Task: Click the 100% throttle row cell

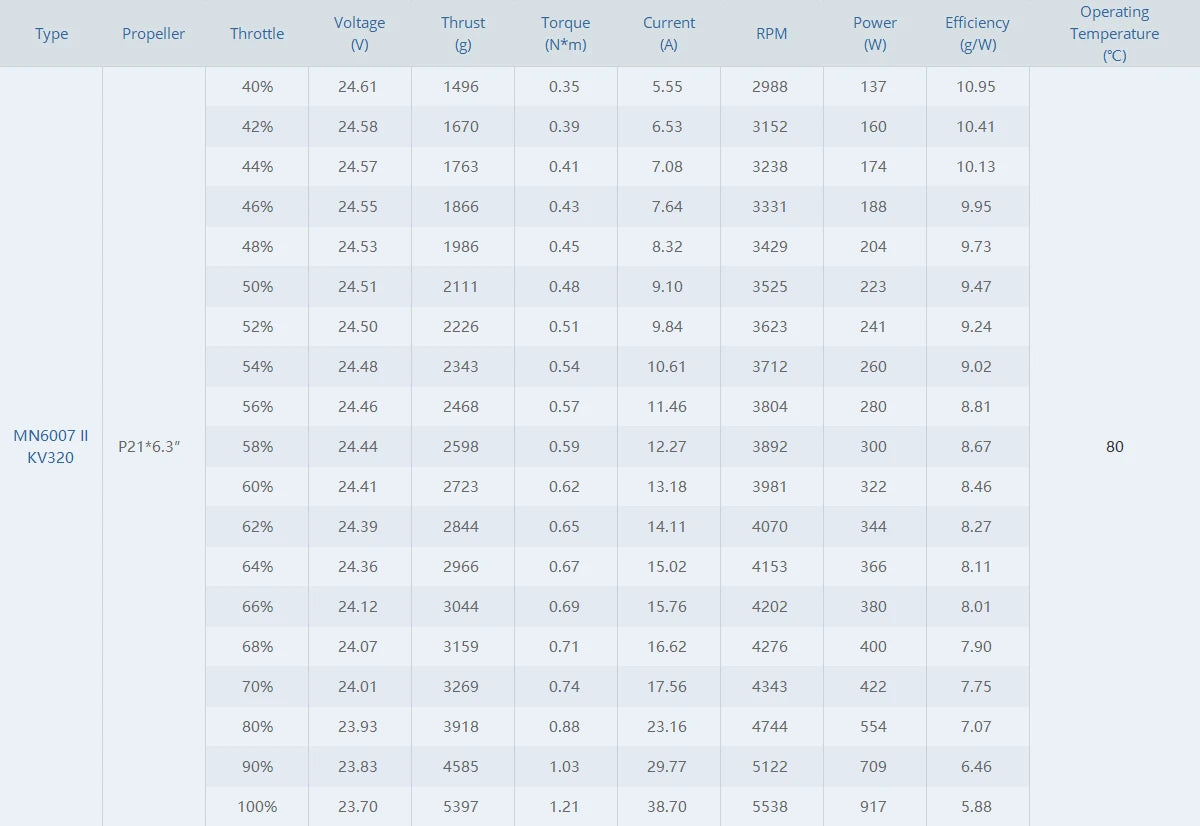Action: coord(257,806)
